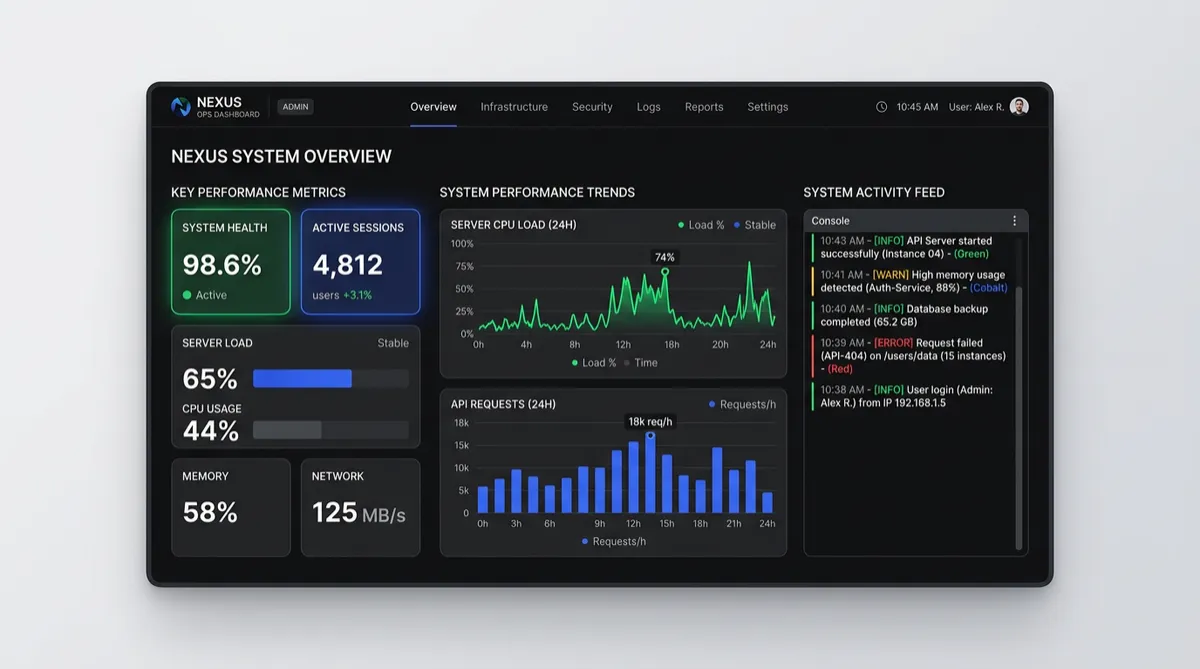Image resolution: width=1200 pixels, height=669 pixels.
Task: Click the ADMIN badge
Action: pos(295,106)
